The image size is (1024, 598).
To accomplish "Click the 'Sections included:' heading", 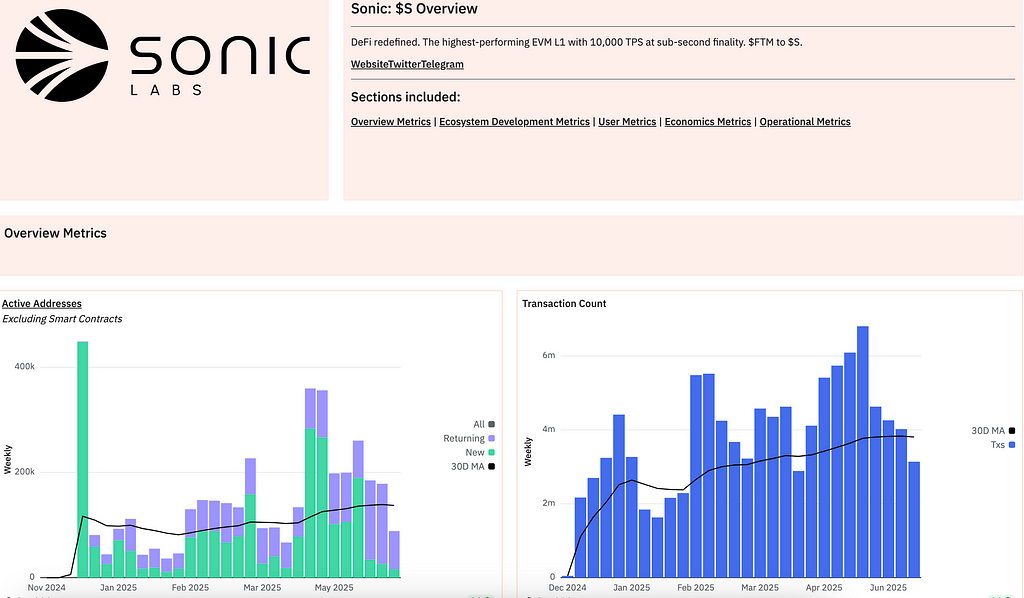I will point(406,97).
